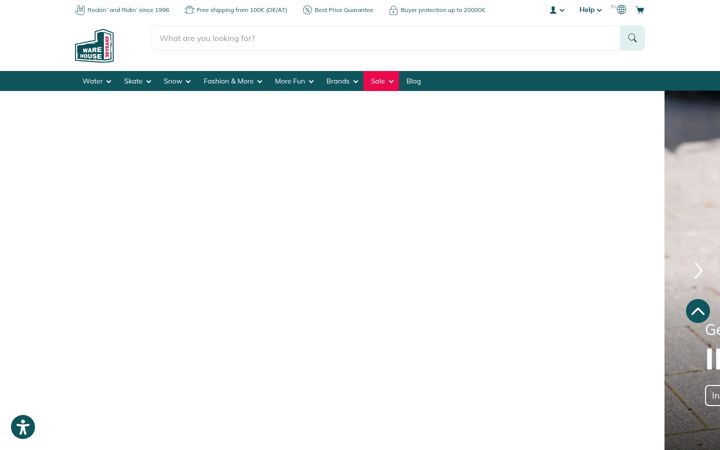Go to the Blog page
The width and height of the screenshot is (720, 450).
(413, 81)
